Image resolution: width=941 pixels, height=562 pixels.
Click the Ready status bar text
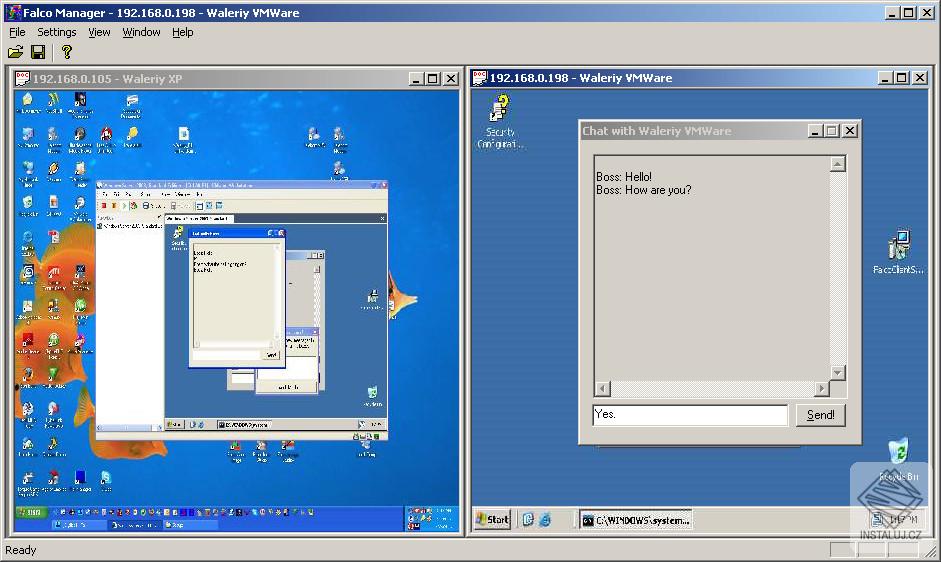click(20, 550)
